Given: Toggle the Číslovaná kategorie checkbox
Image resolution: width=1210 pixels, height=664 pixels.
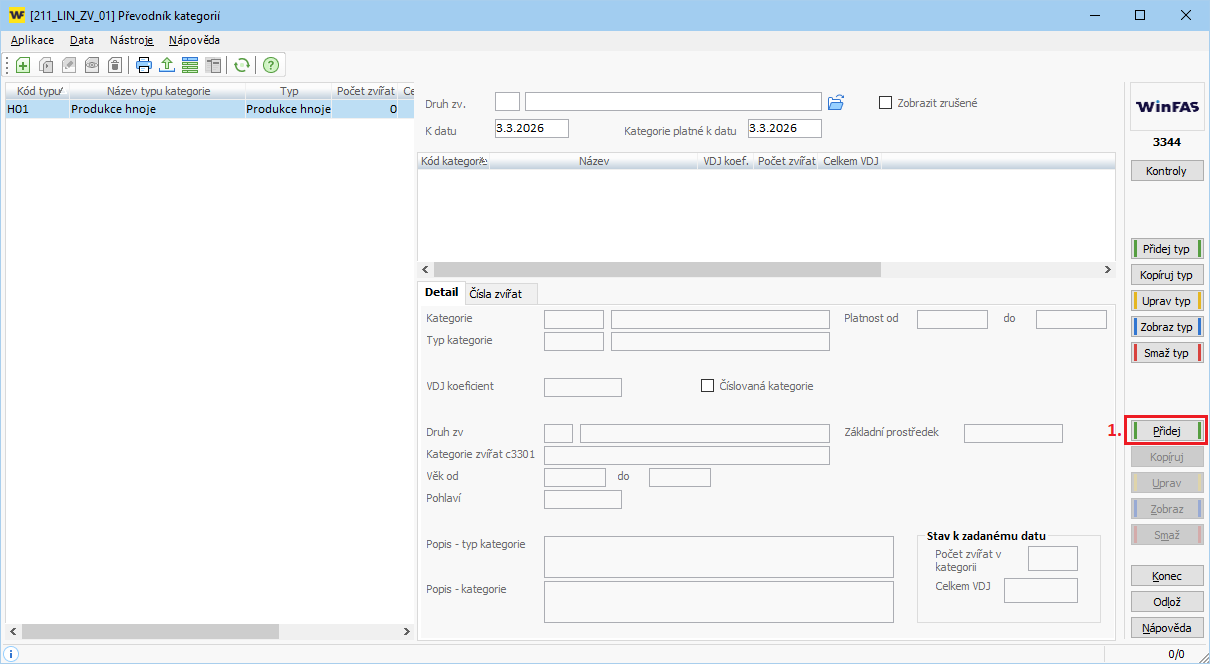Looking at the screenshot, I should click(708, 386).
